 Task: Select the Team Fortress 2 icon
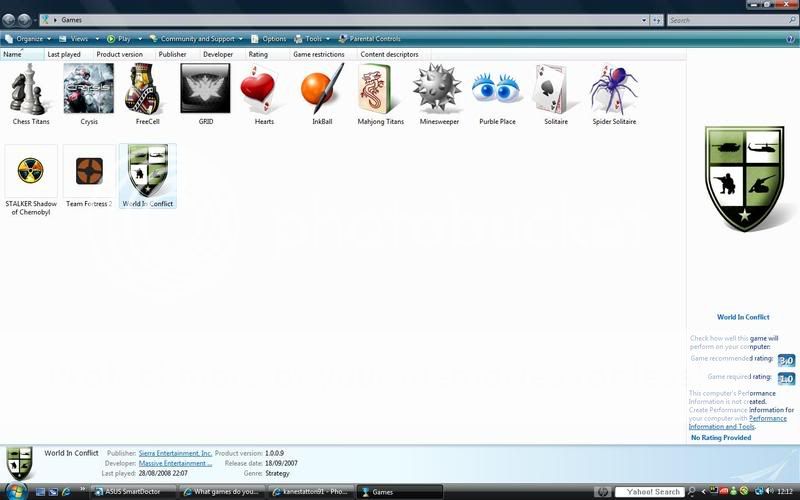point(89,171)
